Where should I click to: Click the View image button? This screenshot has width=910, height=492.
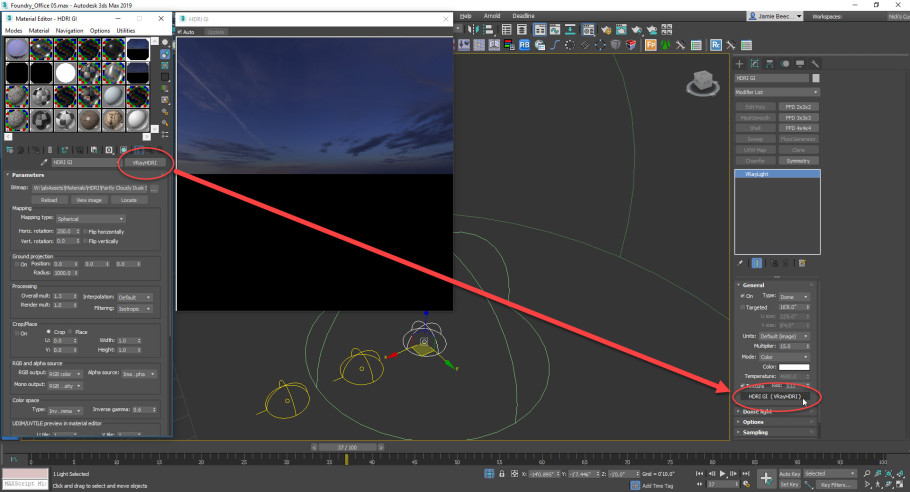coord(89,200)
